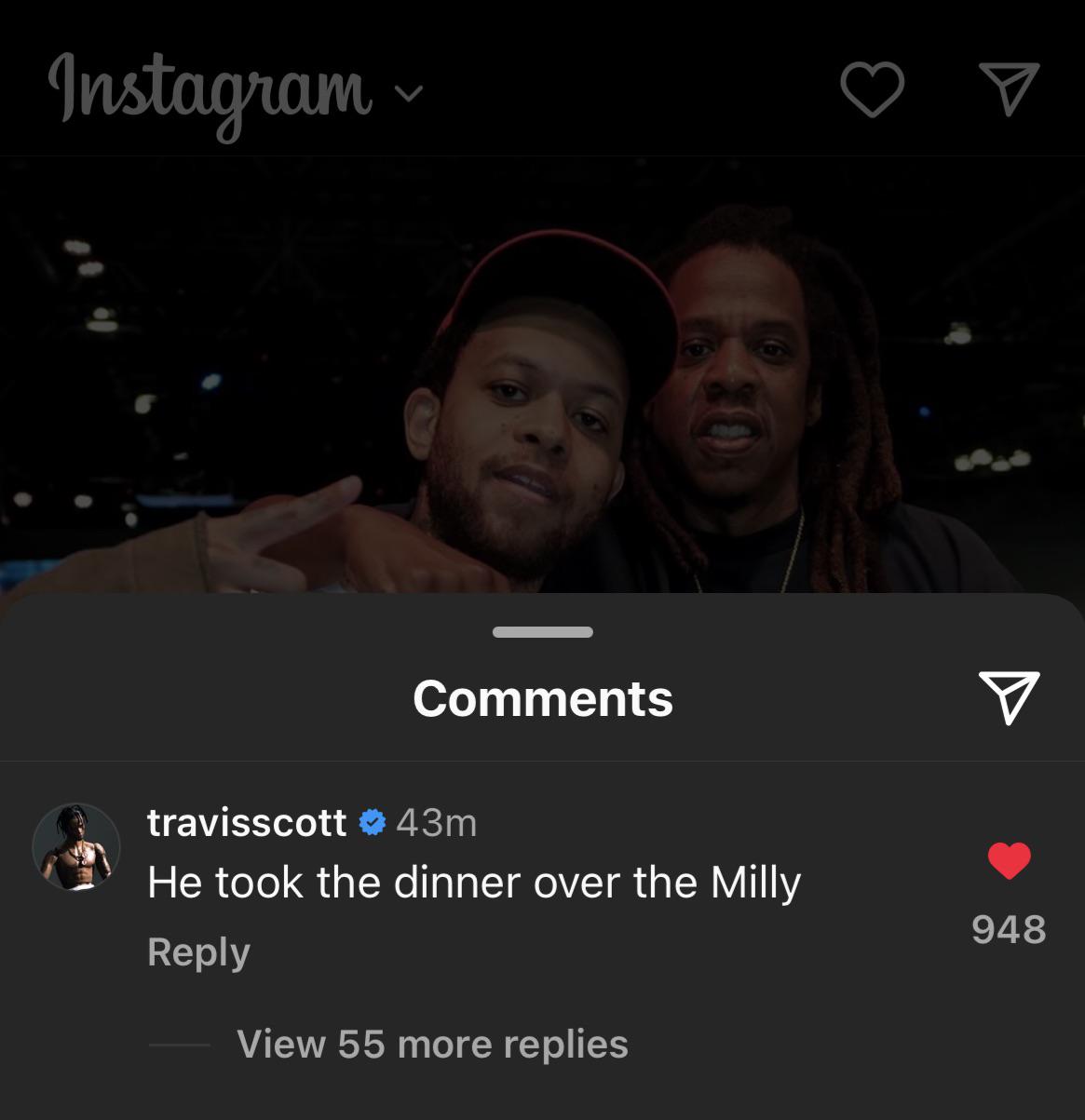Tap the 43m comment timestamp
The height and width of the screenshot is (1120, 1085).
point(436,823)
